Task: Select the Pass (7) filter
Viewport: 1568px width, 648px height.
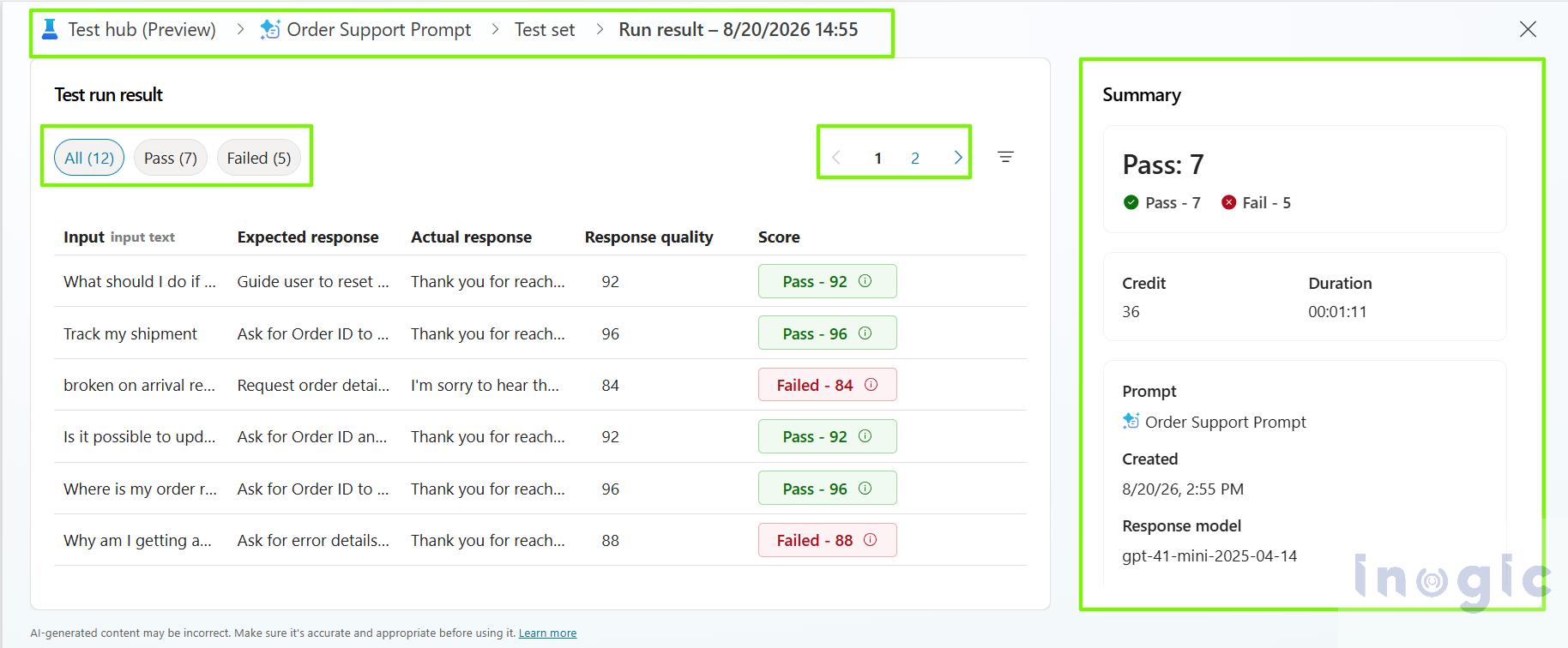Action: tap(171, 158)
